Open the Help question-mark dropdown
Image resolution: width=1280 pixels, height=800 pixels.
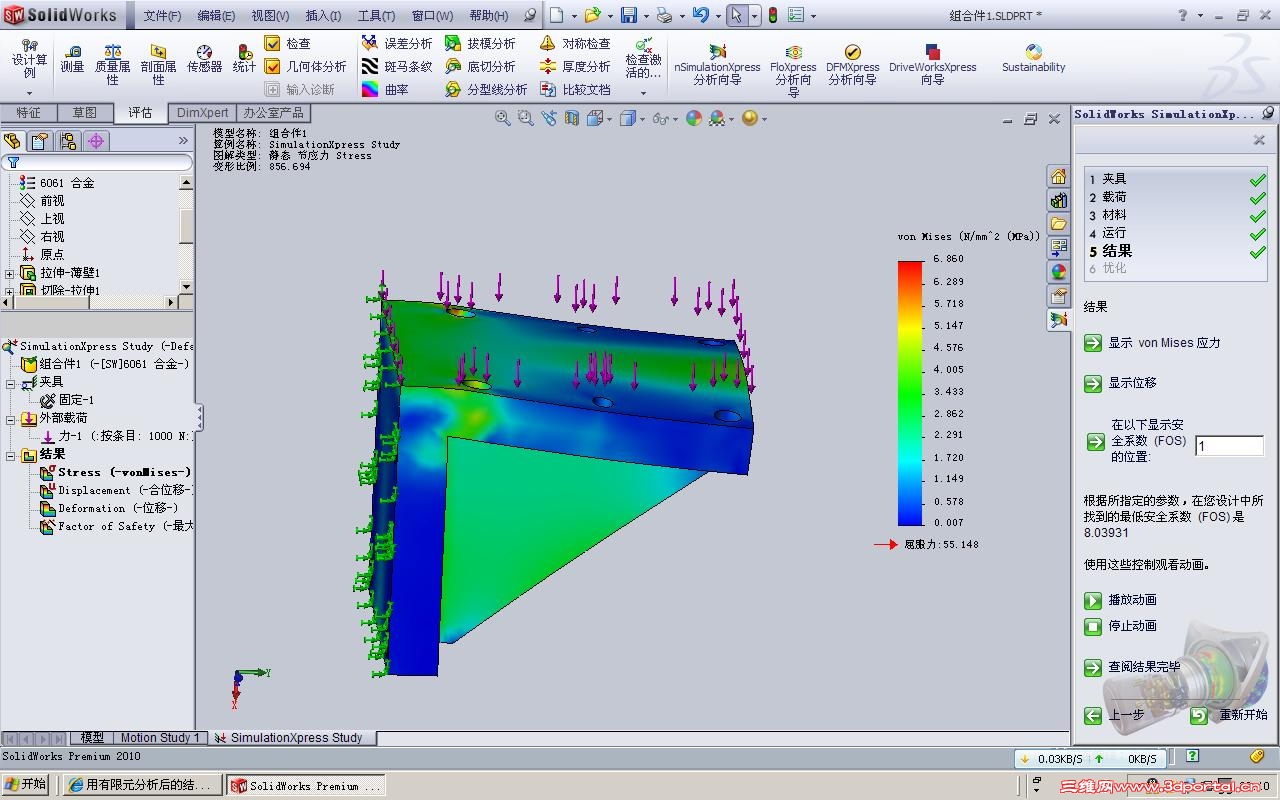click(x=1199, y=16)
